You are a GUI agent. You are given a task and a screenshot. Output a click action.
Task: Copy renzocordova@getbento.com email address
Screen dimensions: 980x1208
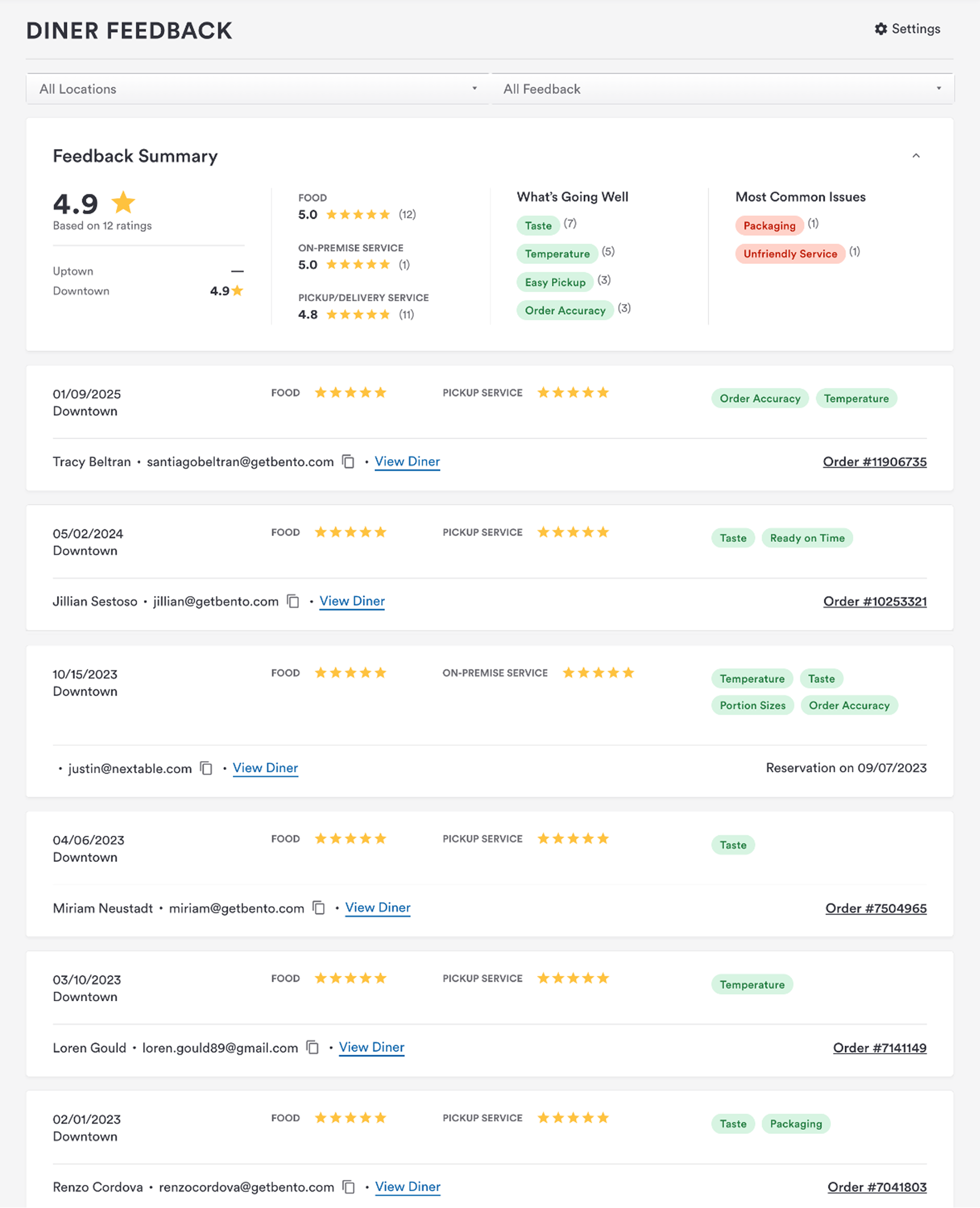click(x=350, y=1187)
